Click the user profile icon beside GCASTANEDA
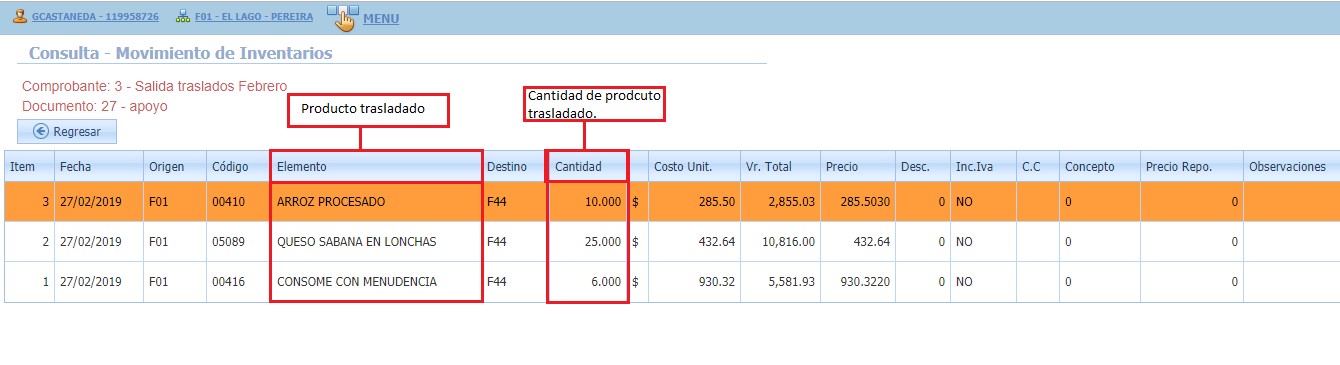This screenshot has width=1340, height=365. pos(19,17)
